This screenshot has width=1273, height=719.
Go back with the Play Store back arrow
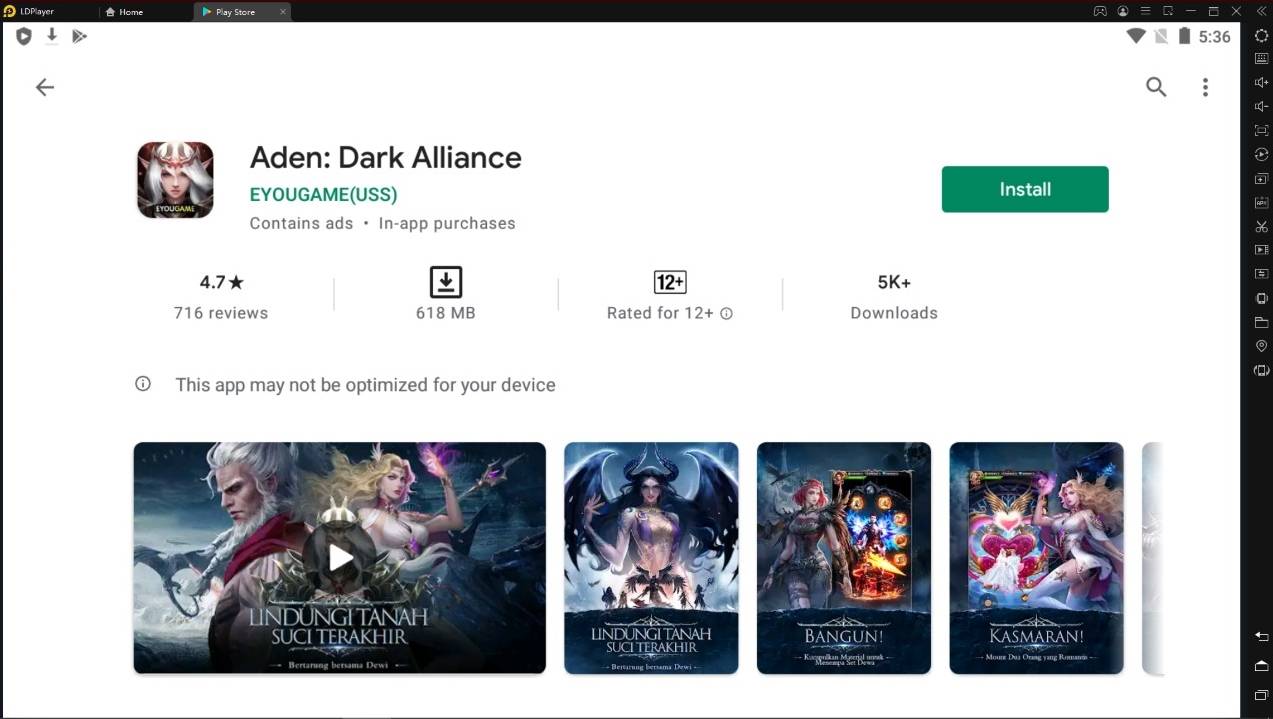(44, 87)
